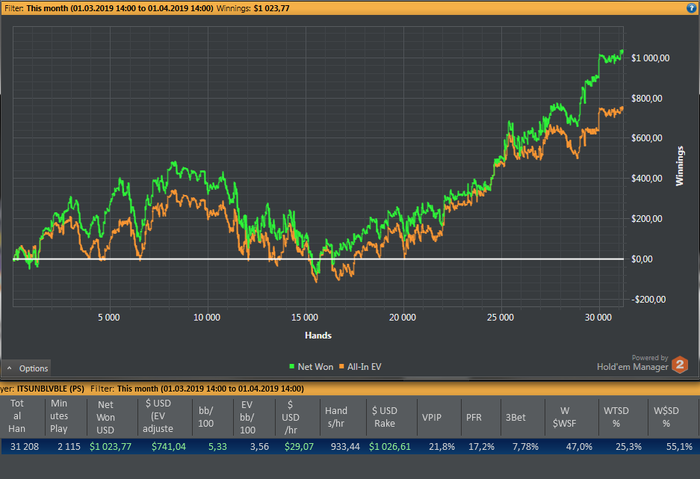Click the 5 000 hands x-axis label
Image resolution: width=700 pixels, height=479 pixels.
[x=109, y=317]
